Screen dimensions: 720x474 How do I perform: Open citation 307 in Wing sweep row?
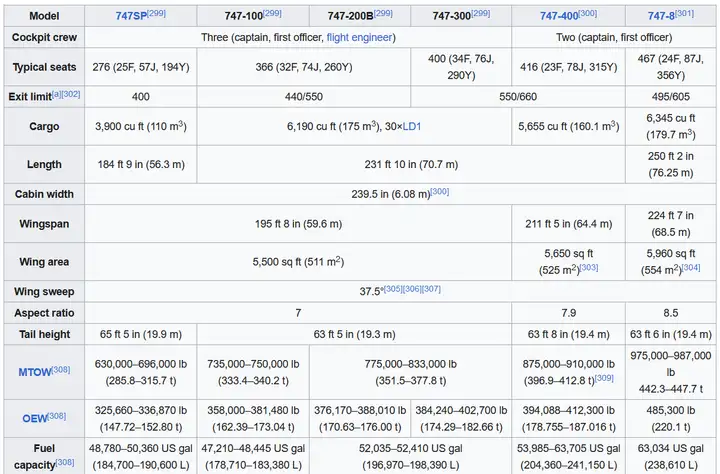(431, 289)
